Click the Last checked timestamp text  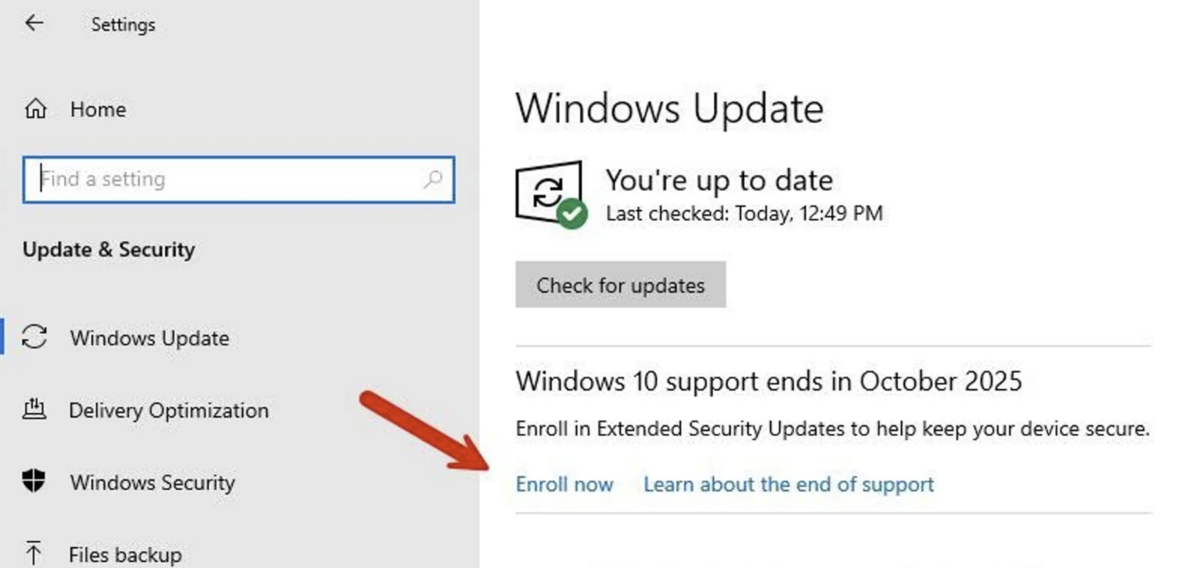pos(744,213)
